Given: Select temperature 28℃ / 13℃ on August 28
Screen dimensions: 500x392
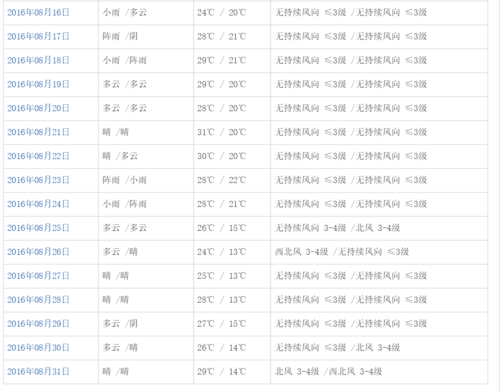Looking at the screenshot, I should [221, 300].
